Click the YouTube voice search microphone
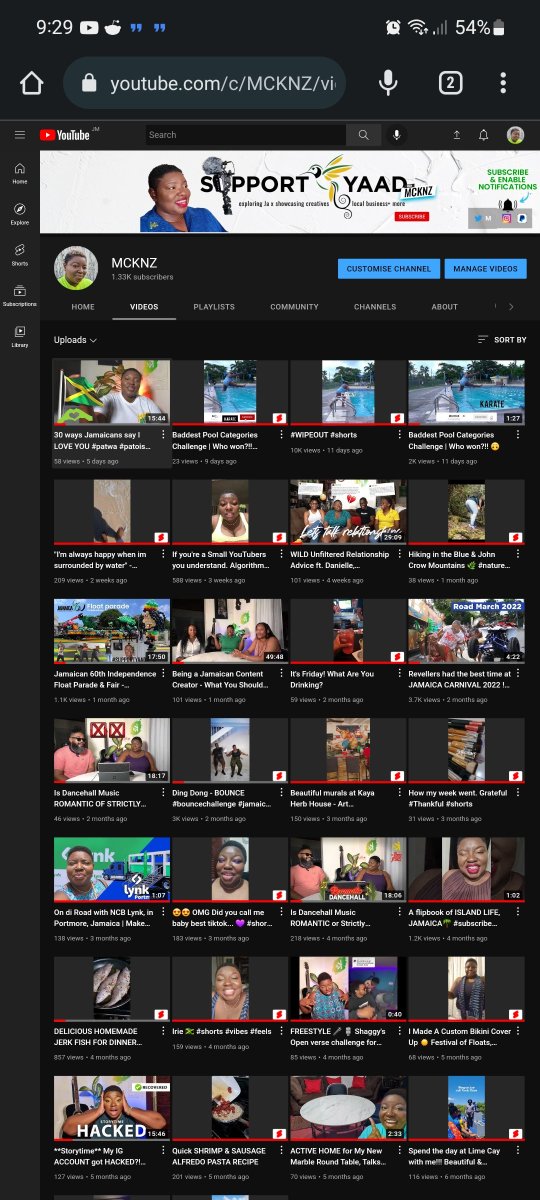540x1200 pixels. (397, 135)
